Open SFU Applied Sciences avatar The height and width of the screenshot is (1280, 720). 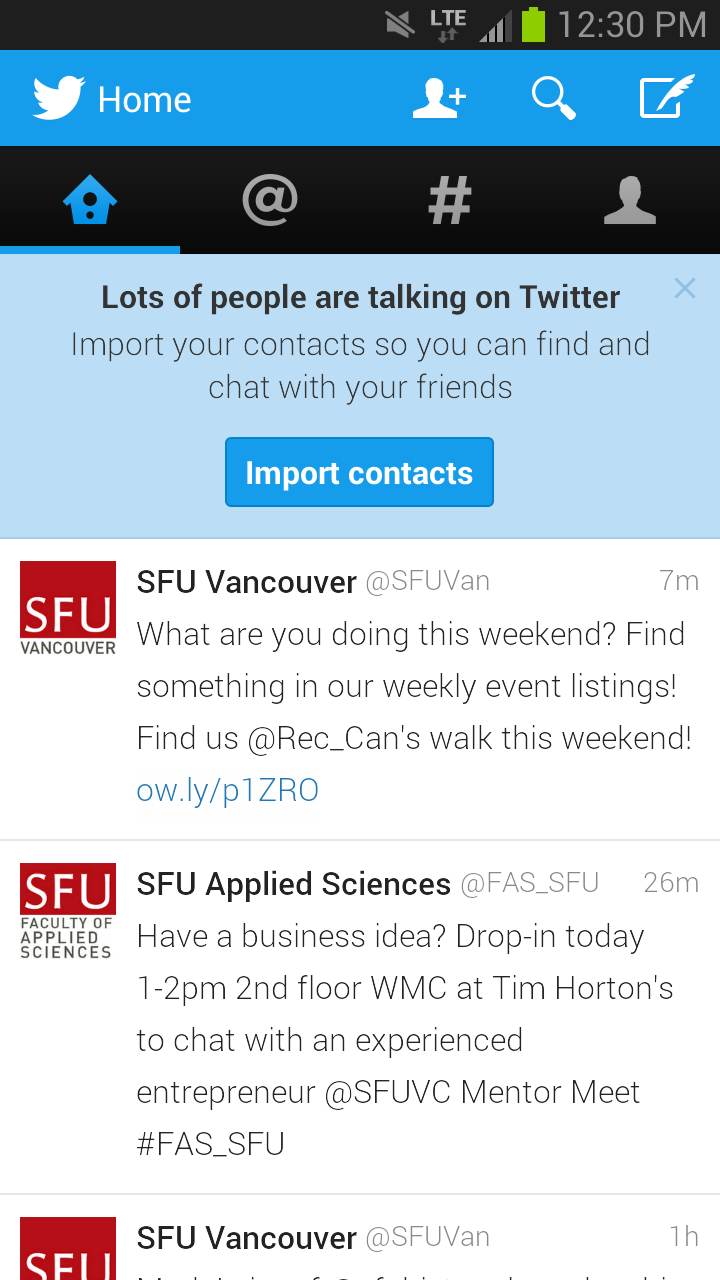click(68, 911)
